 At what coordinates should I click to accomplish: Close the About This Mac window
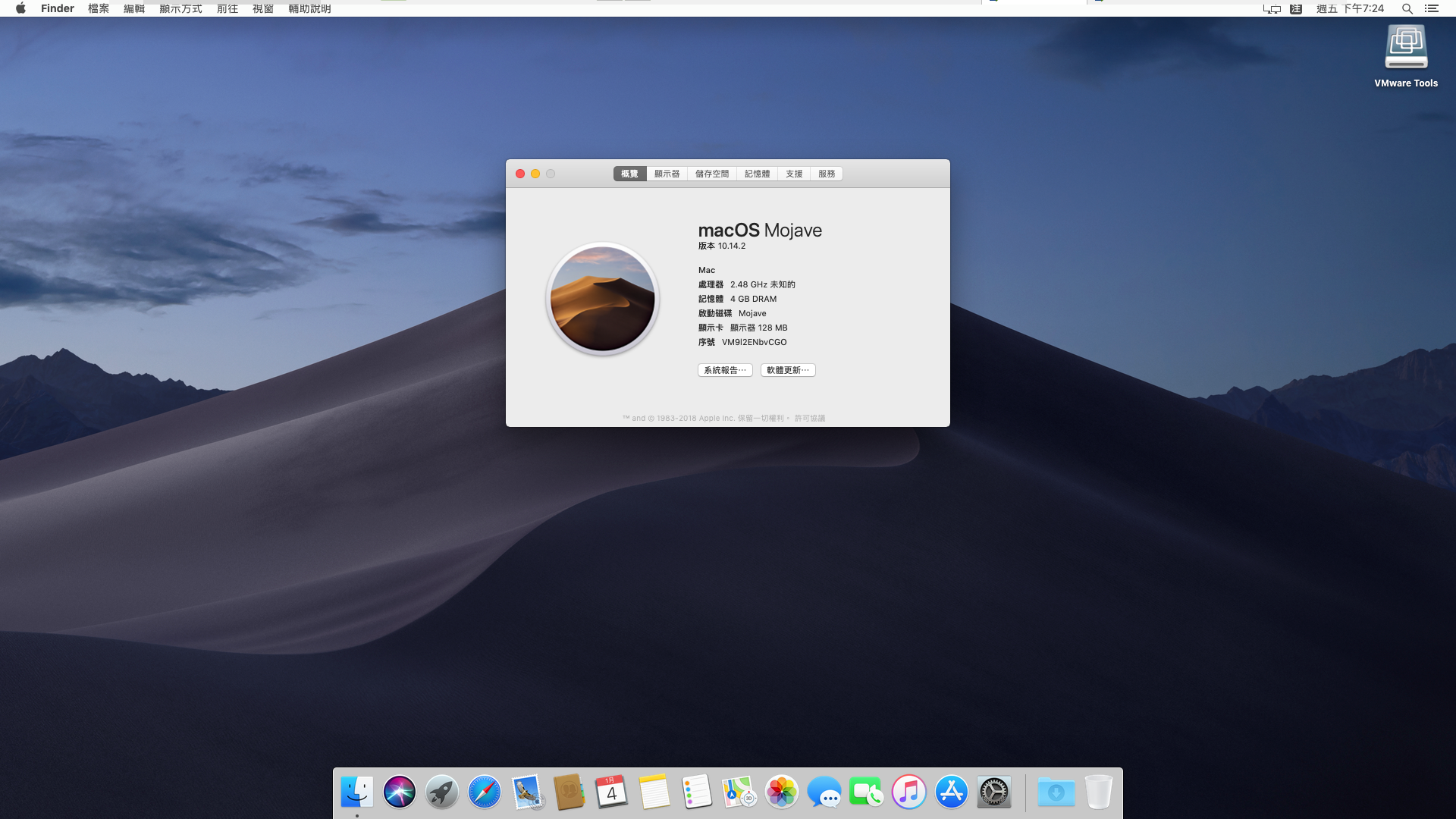click(x=520, y=174)
